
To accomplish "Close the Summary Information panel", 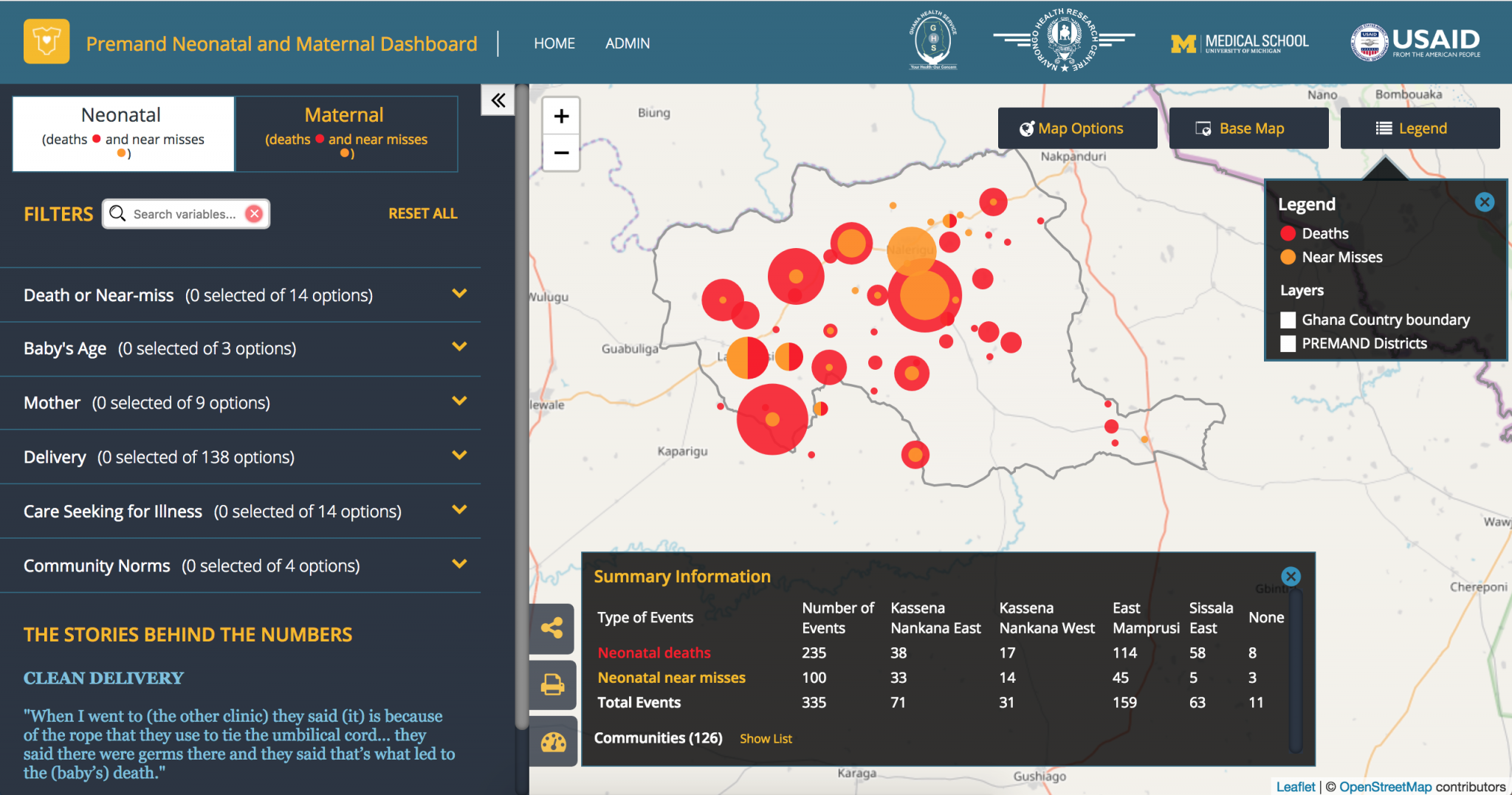I will (1291, 577).
